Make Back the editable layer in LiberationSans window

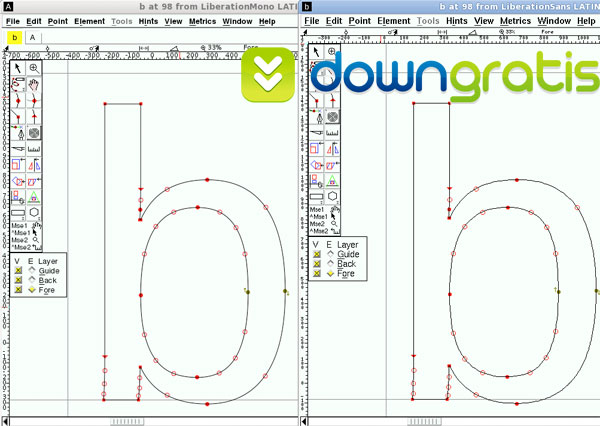click(x=331, y=263)
